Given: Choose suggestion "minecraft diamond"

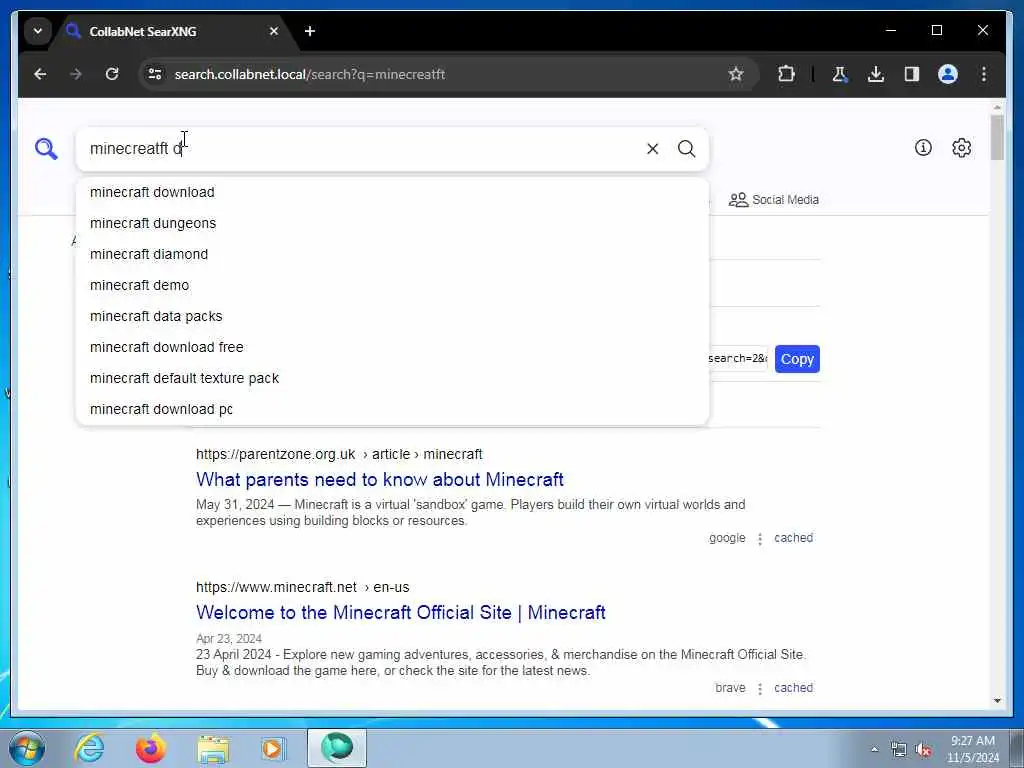Looking at the screenshot, I should click(392, 255).
